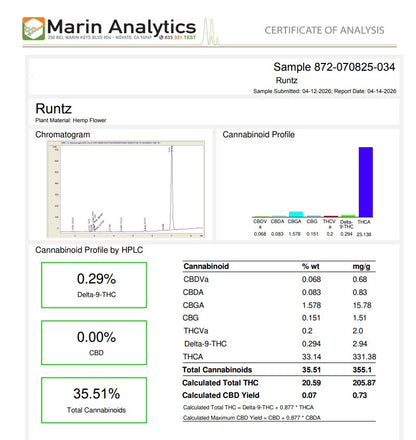The height and width of the screenshot is (440, 416).
Task: Click the 0.00% CBD summary box
Action: click(94, 343)
